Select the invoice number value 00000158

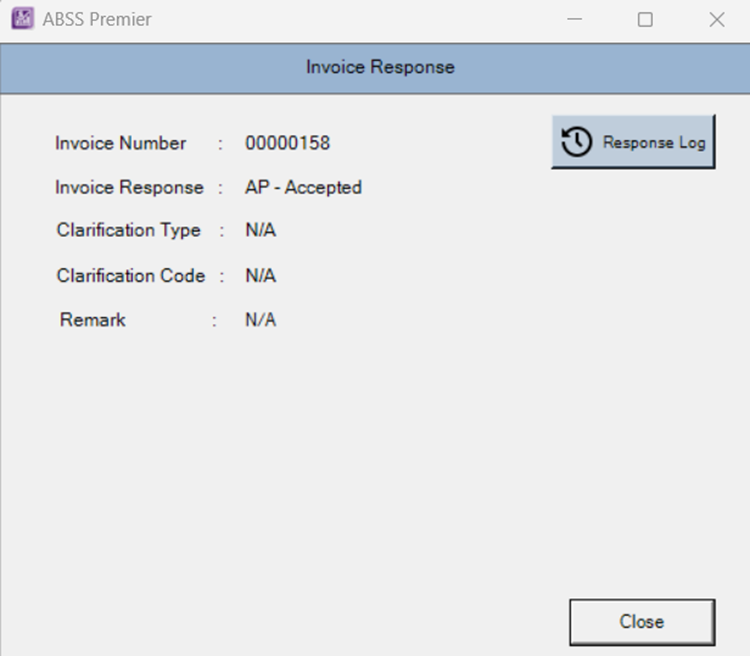pos(287,143)
